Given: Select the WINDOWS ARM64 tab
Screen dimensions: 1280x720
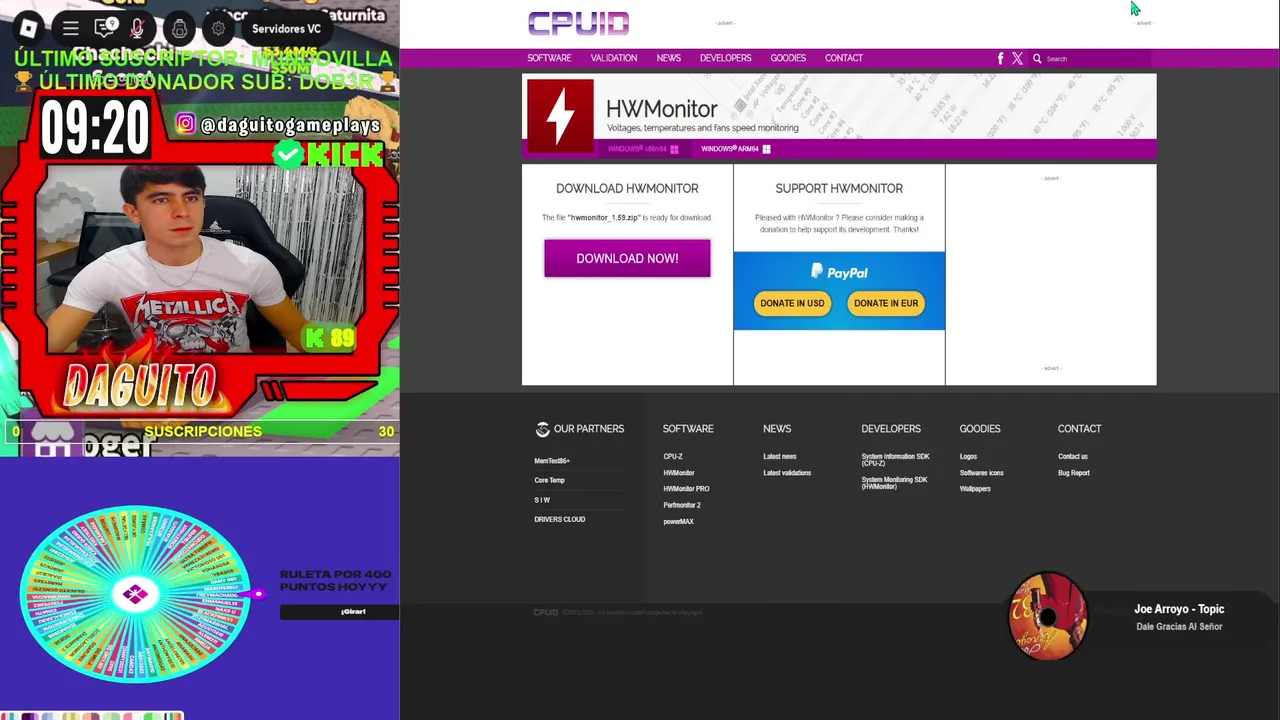Looking at the screenshot, I should [x=736, y=149].
